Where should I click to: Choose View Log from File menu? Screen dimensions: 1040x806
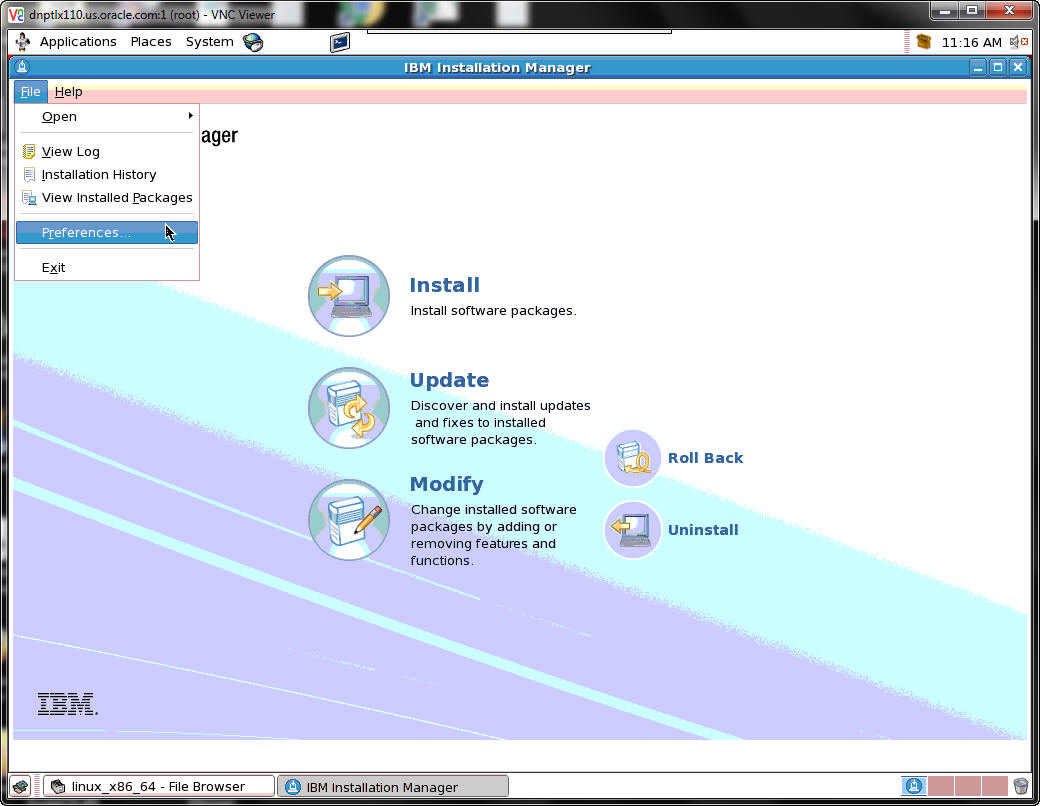point(107,152)
